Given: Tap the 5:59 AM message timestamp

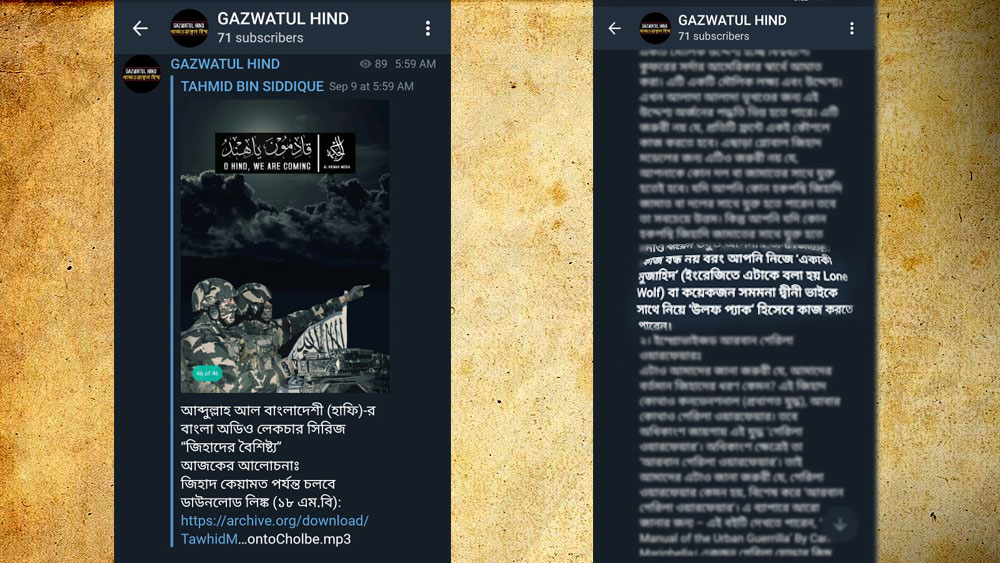Looking at the screenshot, I should pos(415,64).
